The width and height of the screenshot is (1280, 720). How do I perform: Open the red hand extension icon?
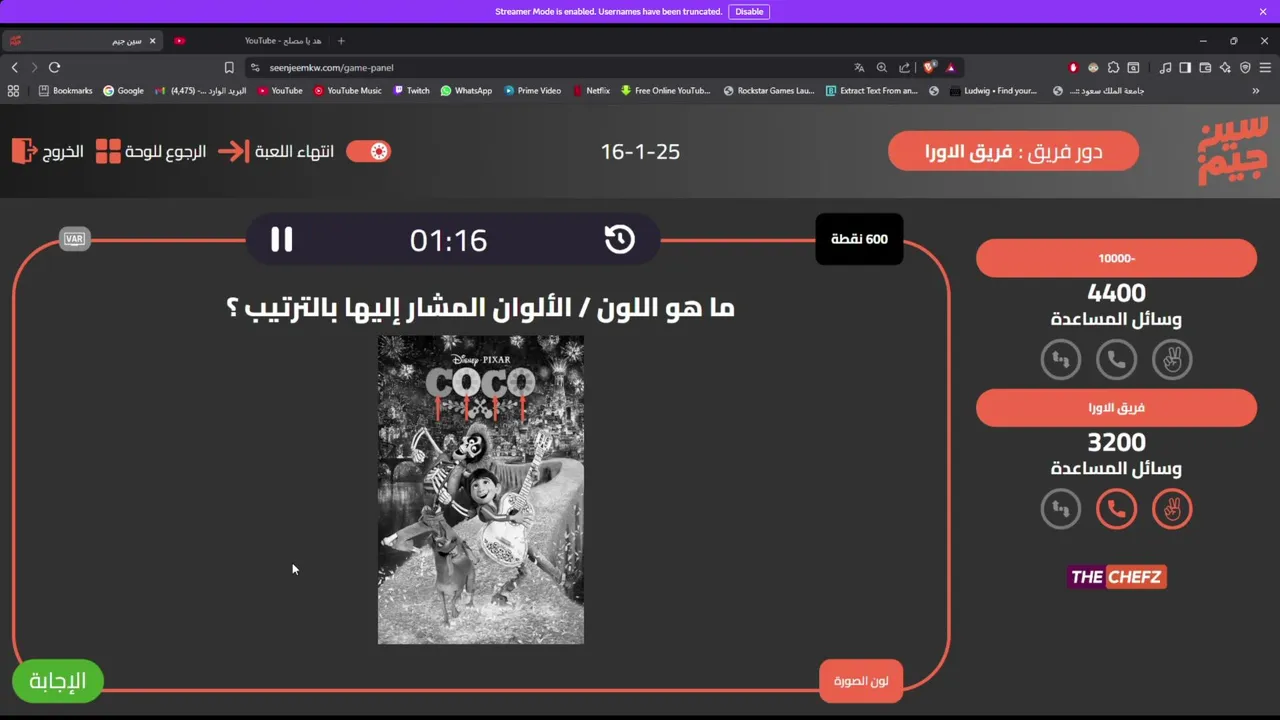pos(1073,68)
